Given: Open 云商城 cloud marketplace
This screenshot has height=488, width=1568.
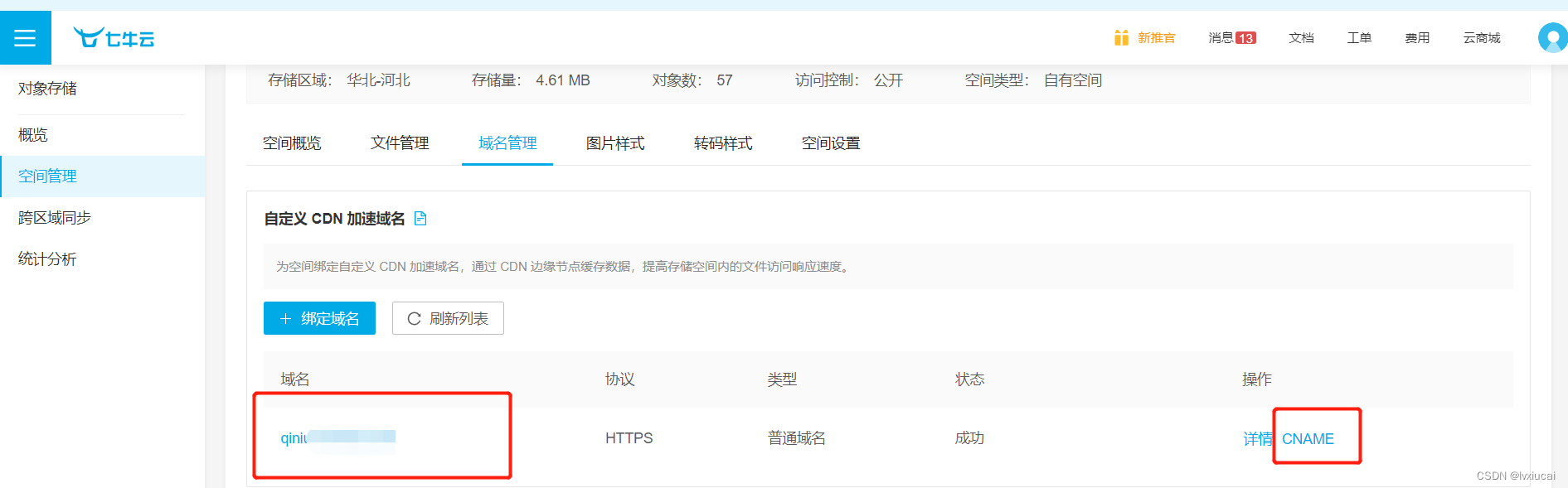Looking at the screenshot, I should click(x=1482, y=38).
